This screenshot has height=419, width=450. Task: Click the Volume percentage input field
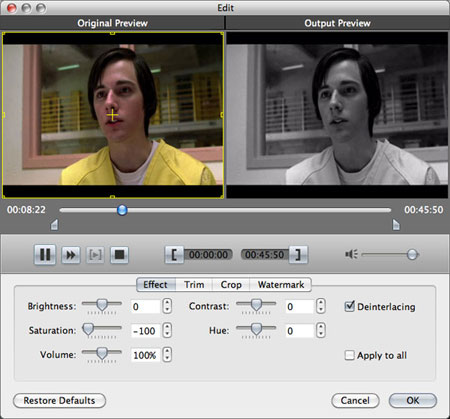[x=146, y=355]
